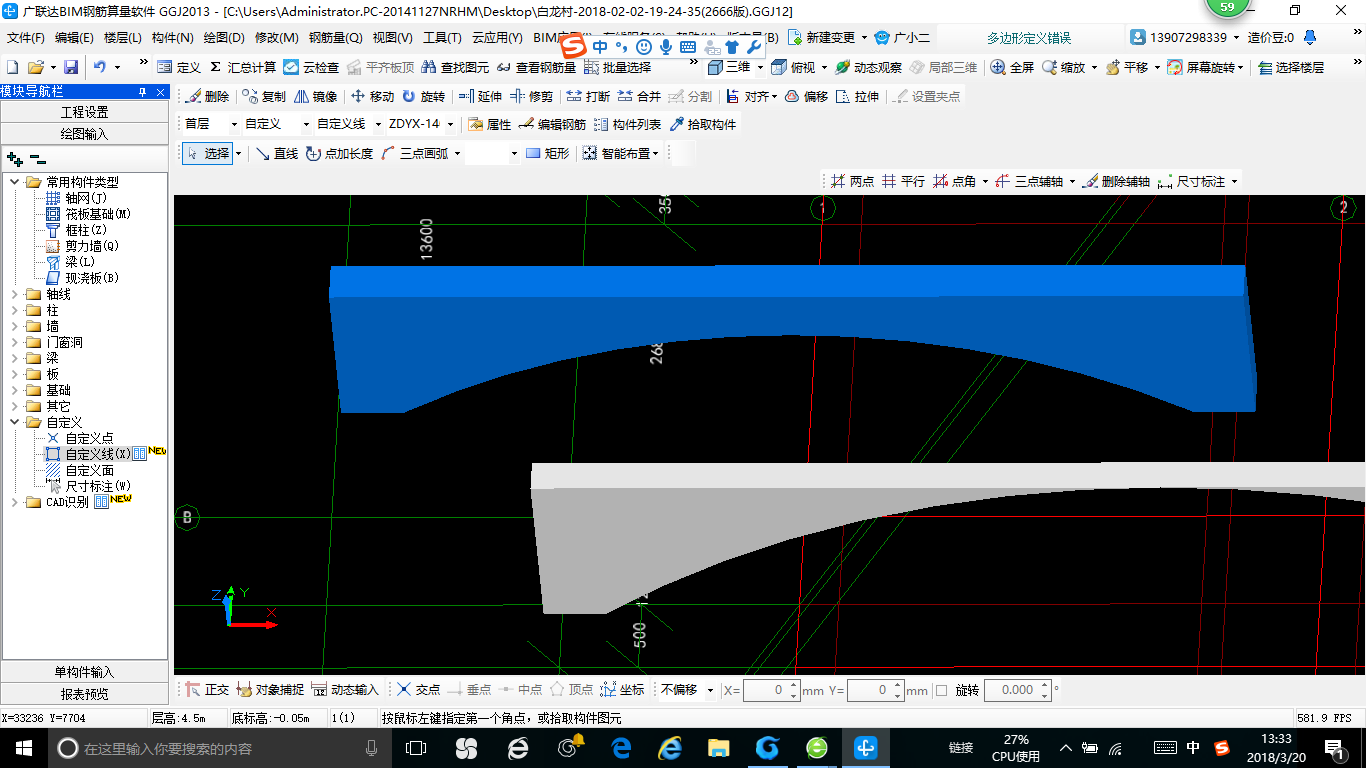
Task: Select the 修剪 trim tool
Action: pyautogui.click(x=531, y=96)
